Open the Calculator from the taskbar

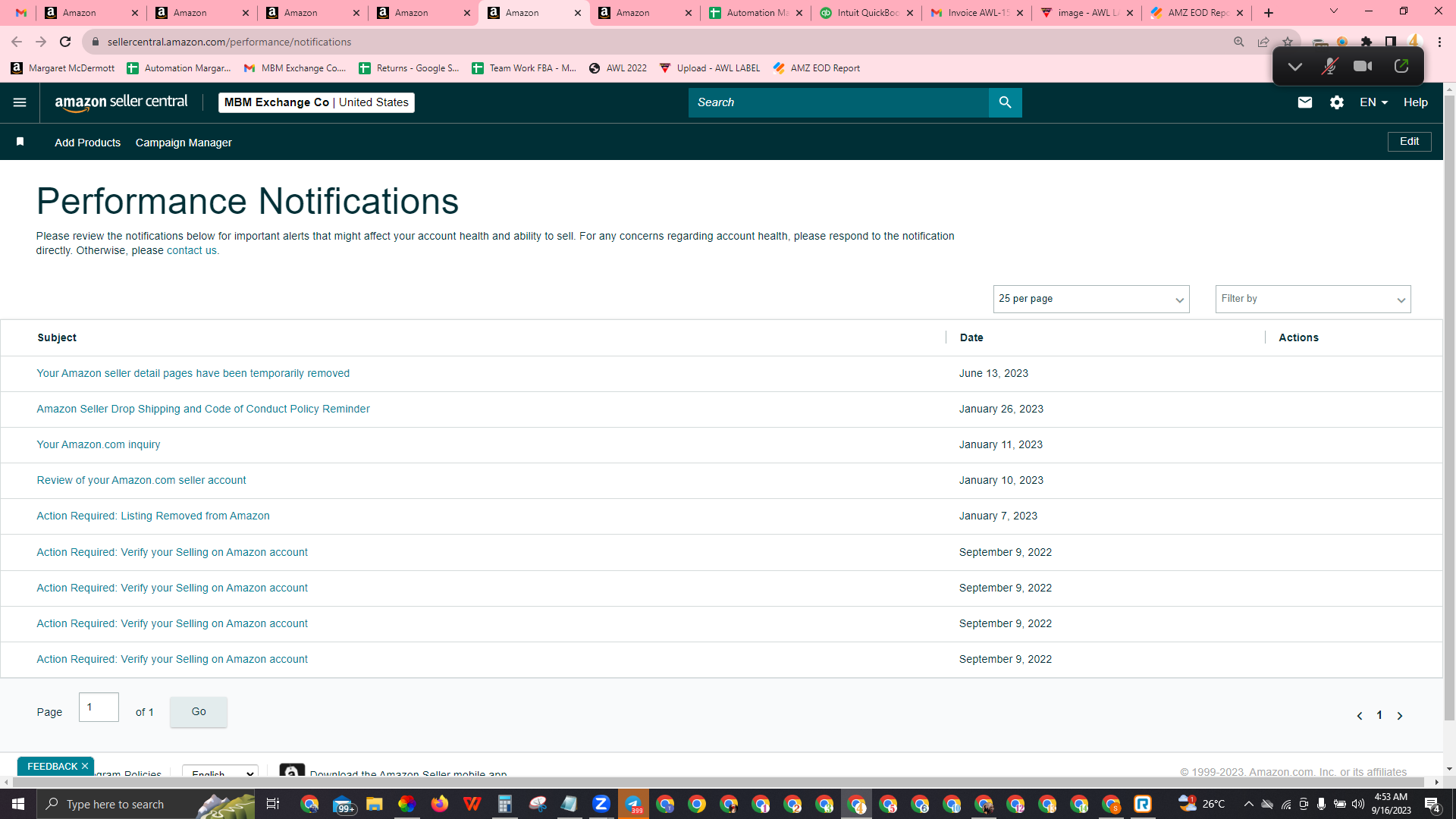[x=505, y=804]
